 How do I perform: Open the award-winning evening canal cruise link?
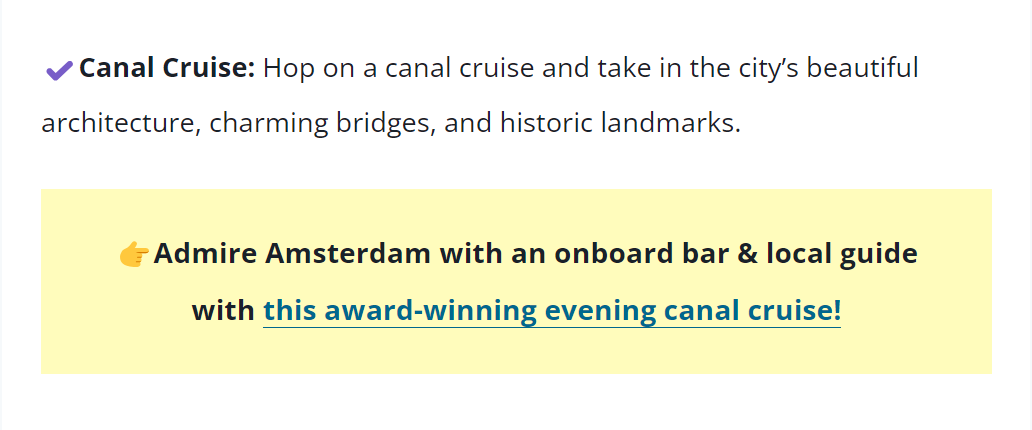click(x=551, y=311)
